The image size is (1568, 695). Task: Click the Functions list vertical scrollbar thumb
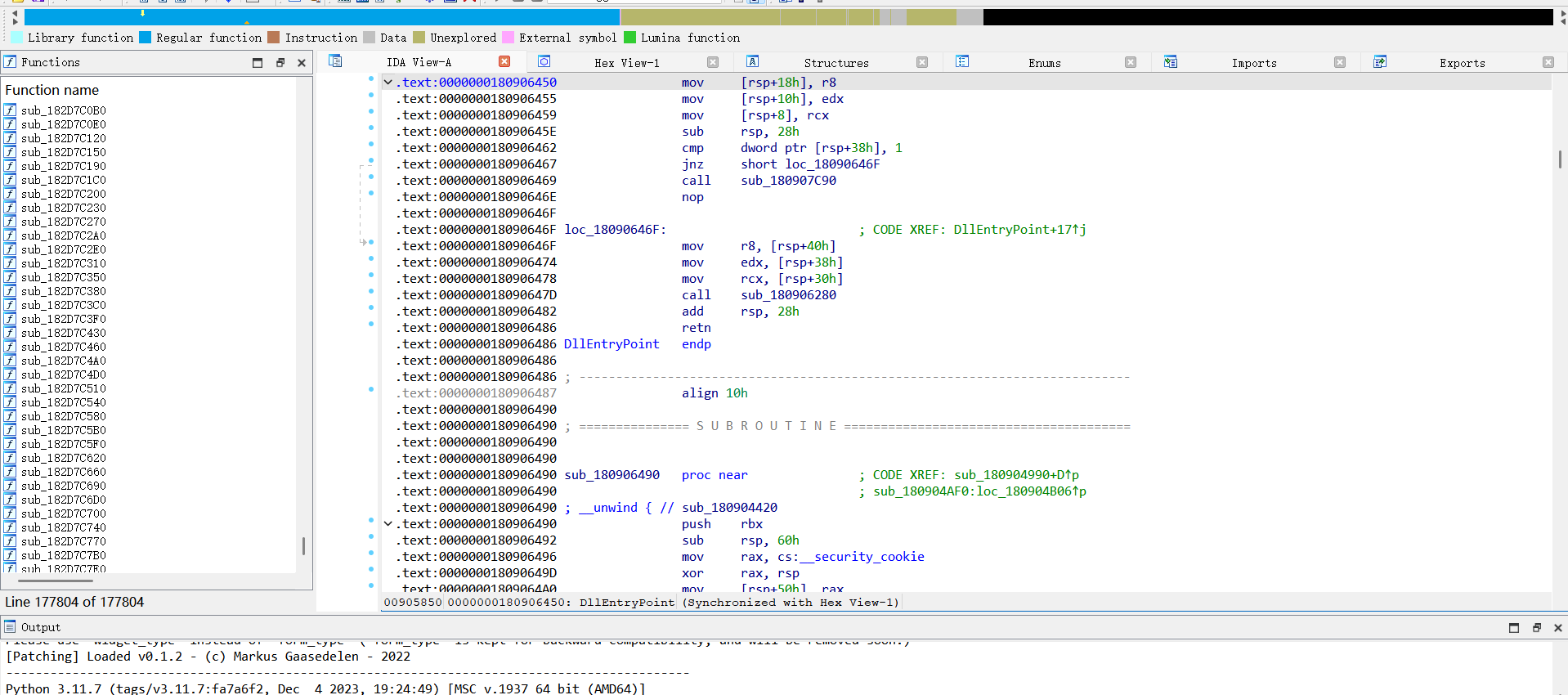click(x=303, y=545)
